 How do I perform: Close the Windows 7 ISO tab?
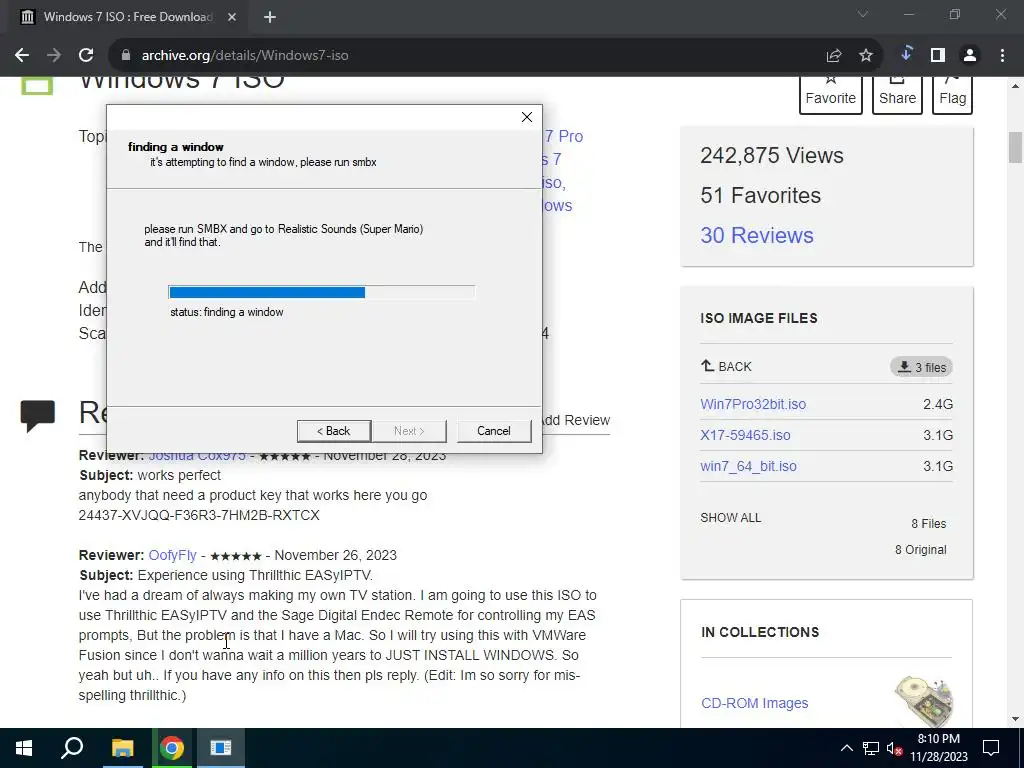click(x=232, y=17)
